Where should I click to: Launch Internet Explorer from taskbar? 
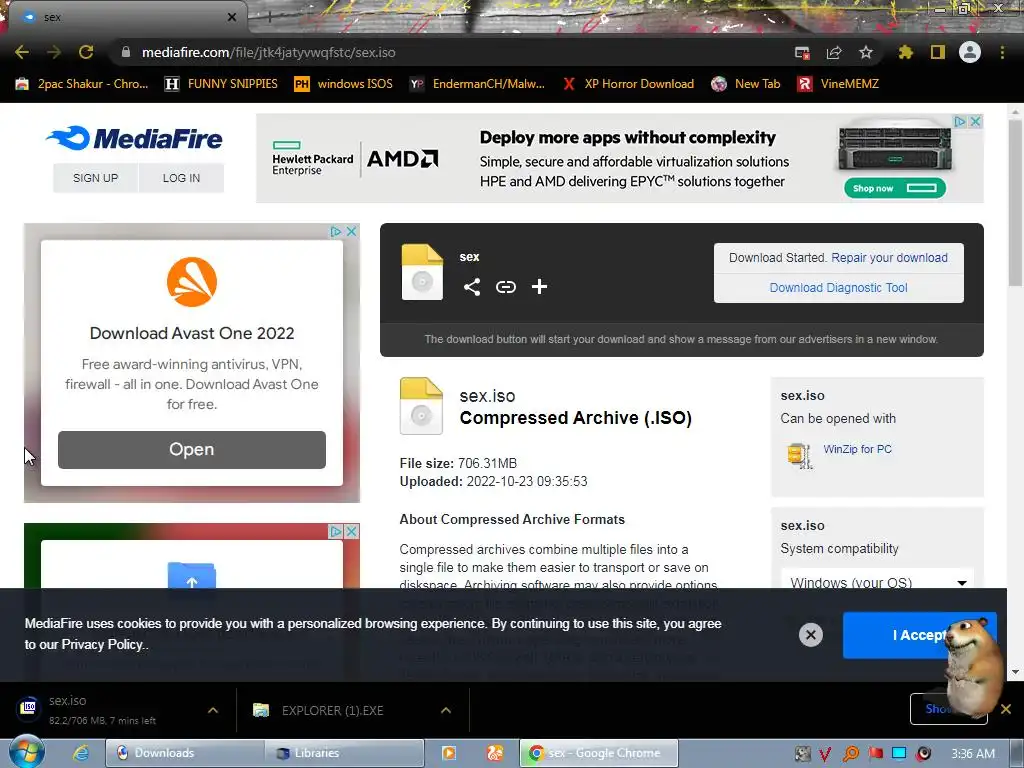(81, 753)
